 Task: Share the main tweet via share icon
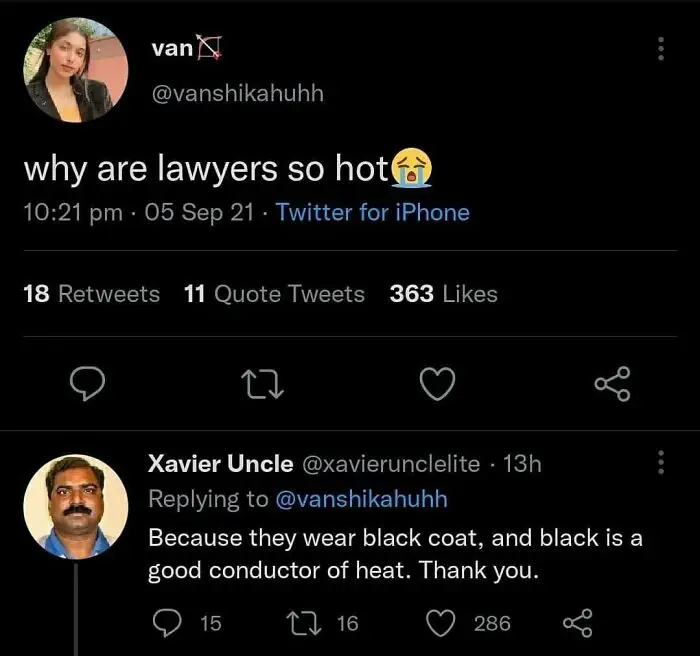point(612,384)
